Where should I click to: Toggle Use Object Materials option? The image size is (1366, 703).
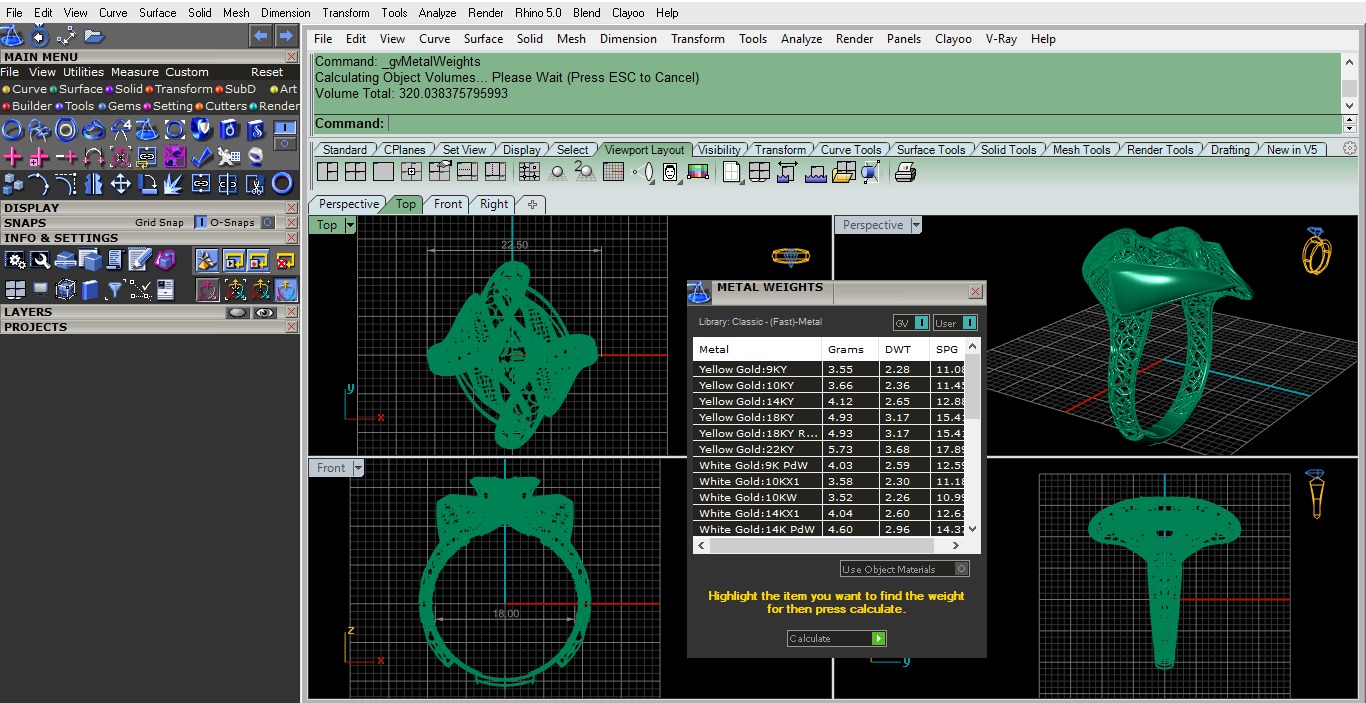pos(905,569)
